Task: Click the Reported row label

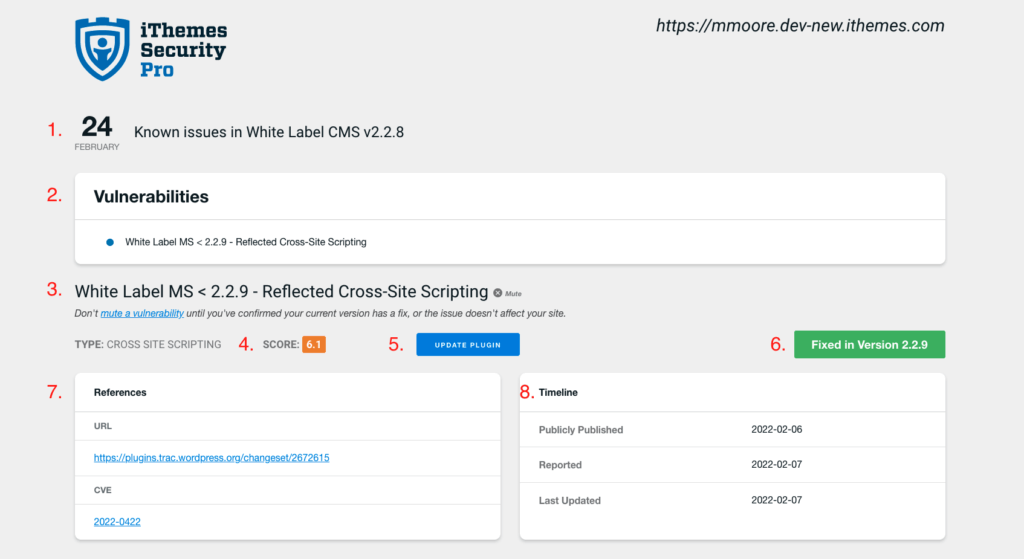Action: pyautogui.click(x=560, y=465)
